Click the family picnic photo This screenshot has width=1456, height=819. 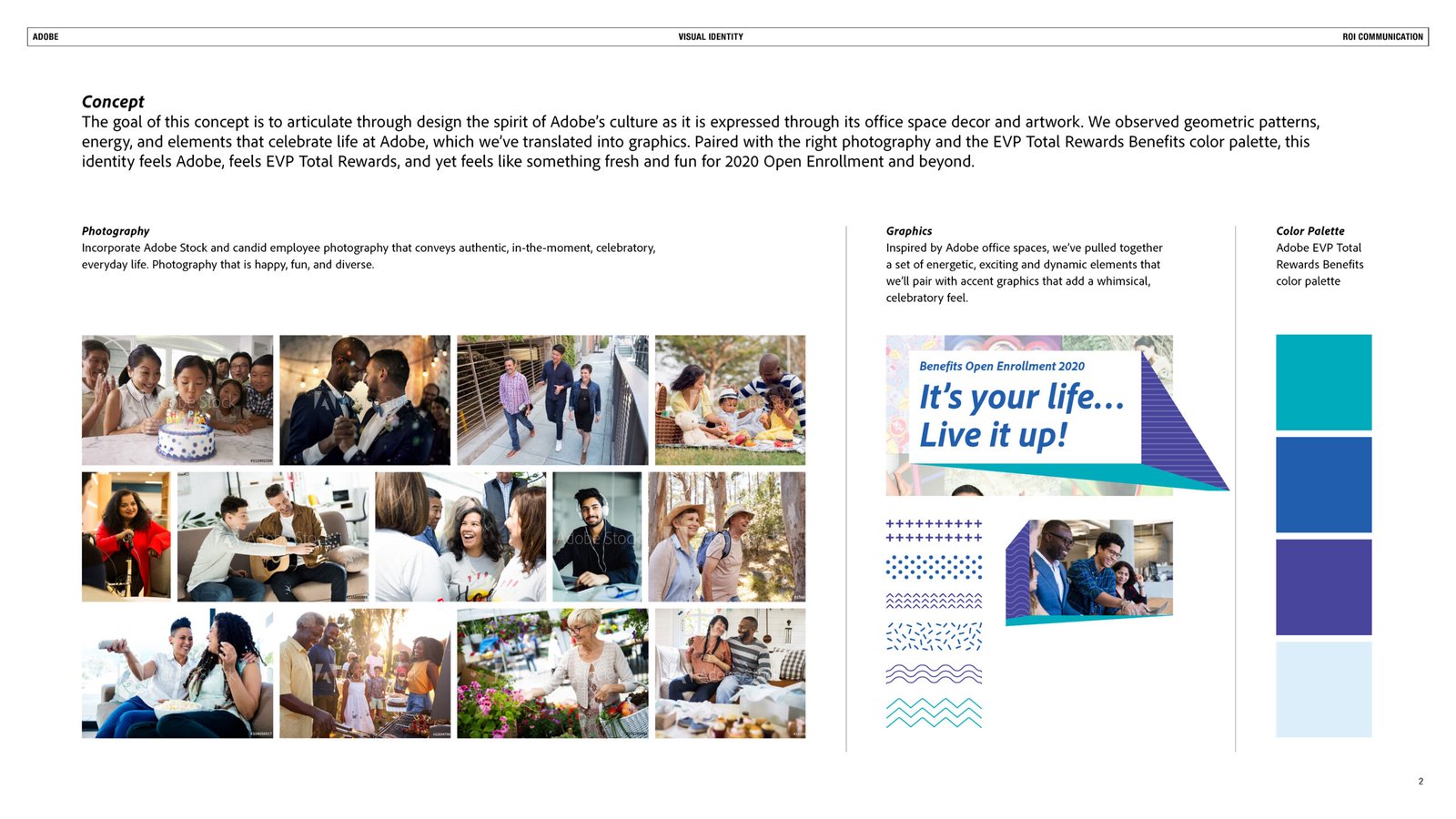730,400
